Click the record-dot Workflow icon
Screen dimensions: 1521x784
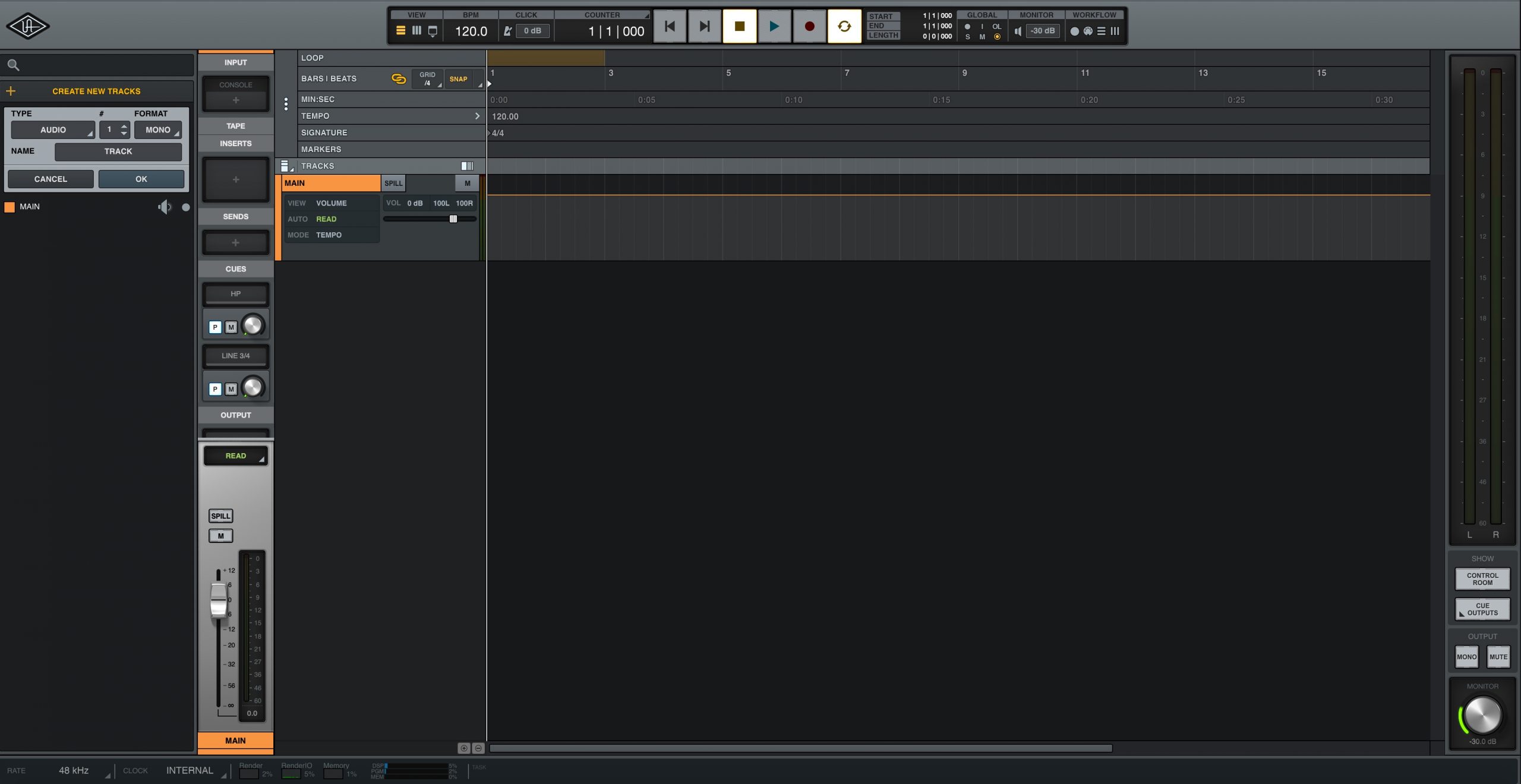[x=1074, y=31]
